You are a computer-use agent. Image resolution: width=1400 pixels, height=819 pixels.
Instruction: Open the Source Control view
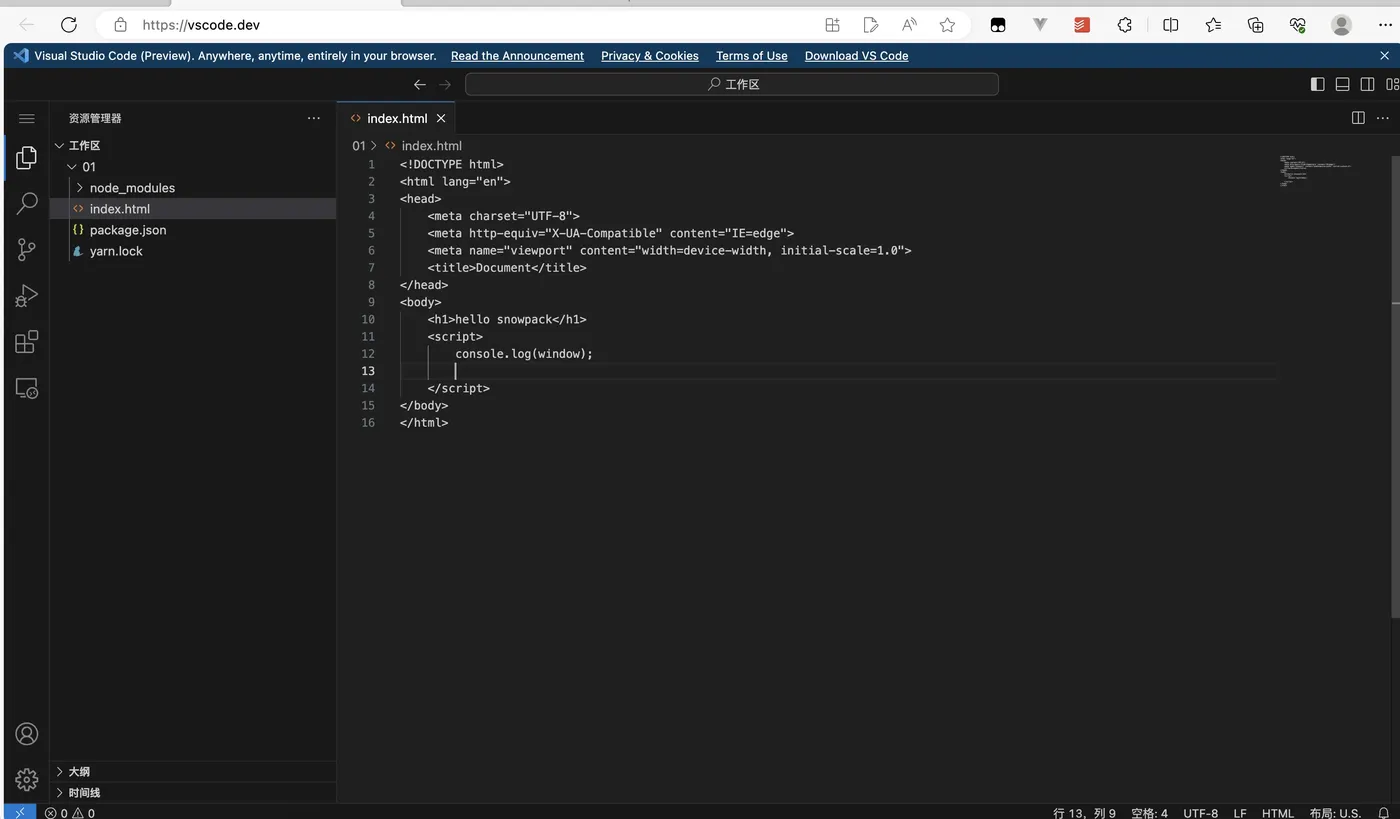(x=27, y=250)
